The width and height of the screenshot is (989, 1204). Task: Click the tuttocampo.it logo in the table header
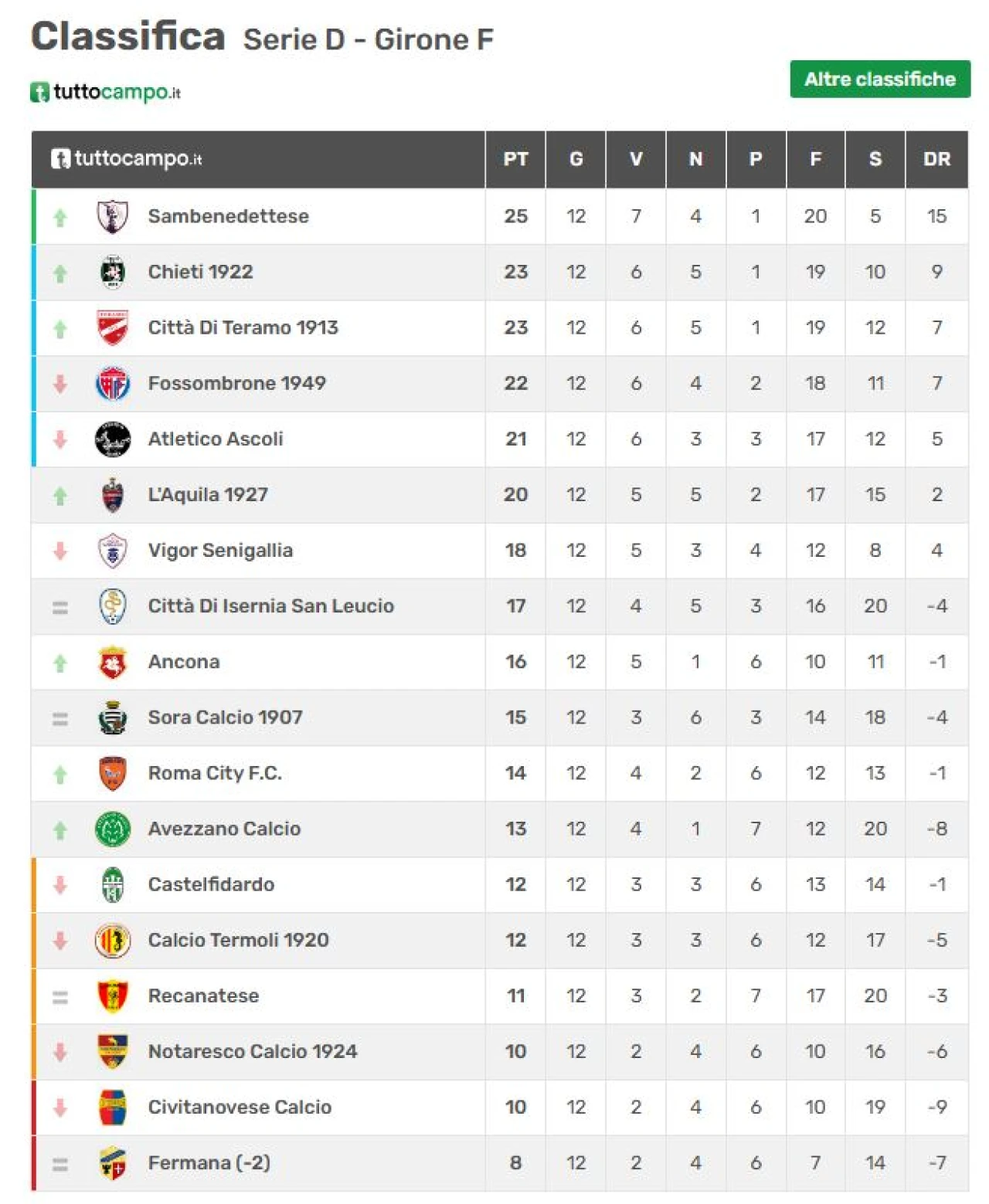127,159
